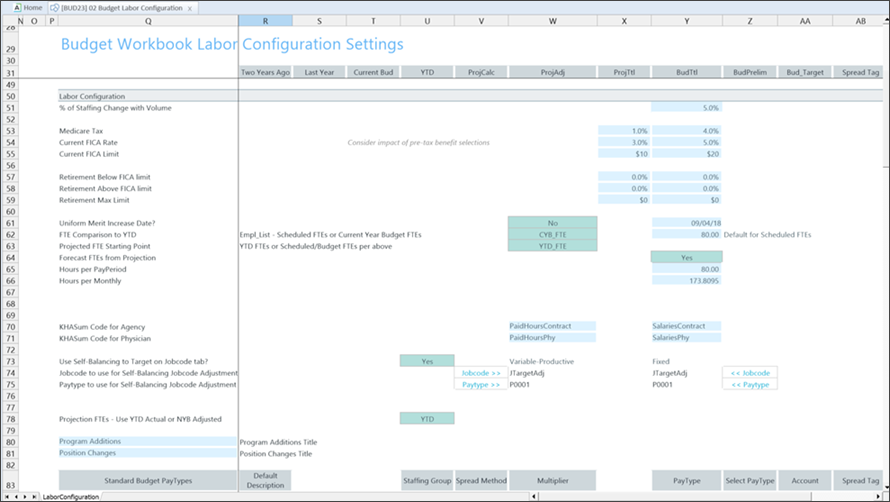890x502 pixels.
Task: Select the LaborConfiguration sheet tab
Action: pyautogui.click(x=70, y=496)
